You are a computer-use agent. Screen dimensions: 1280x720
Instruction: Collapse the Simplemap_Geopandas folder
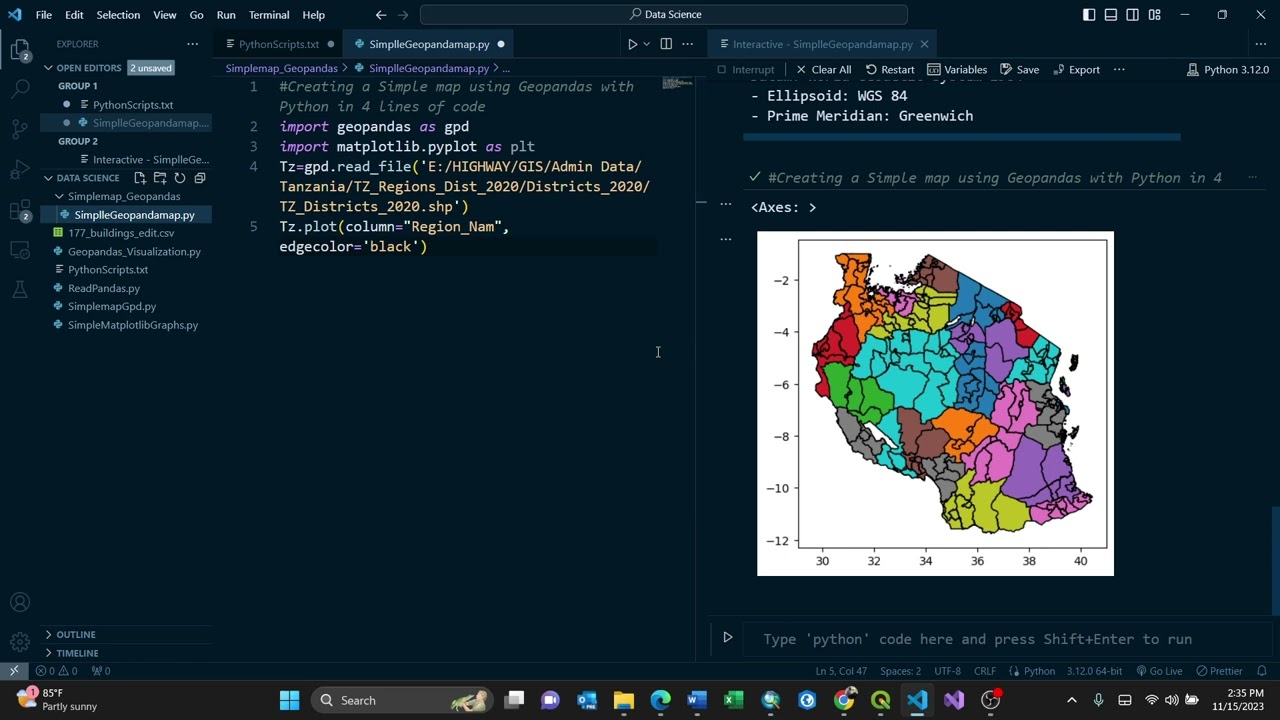tap(125, 197)
